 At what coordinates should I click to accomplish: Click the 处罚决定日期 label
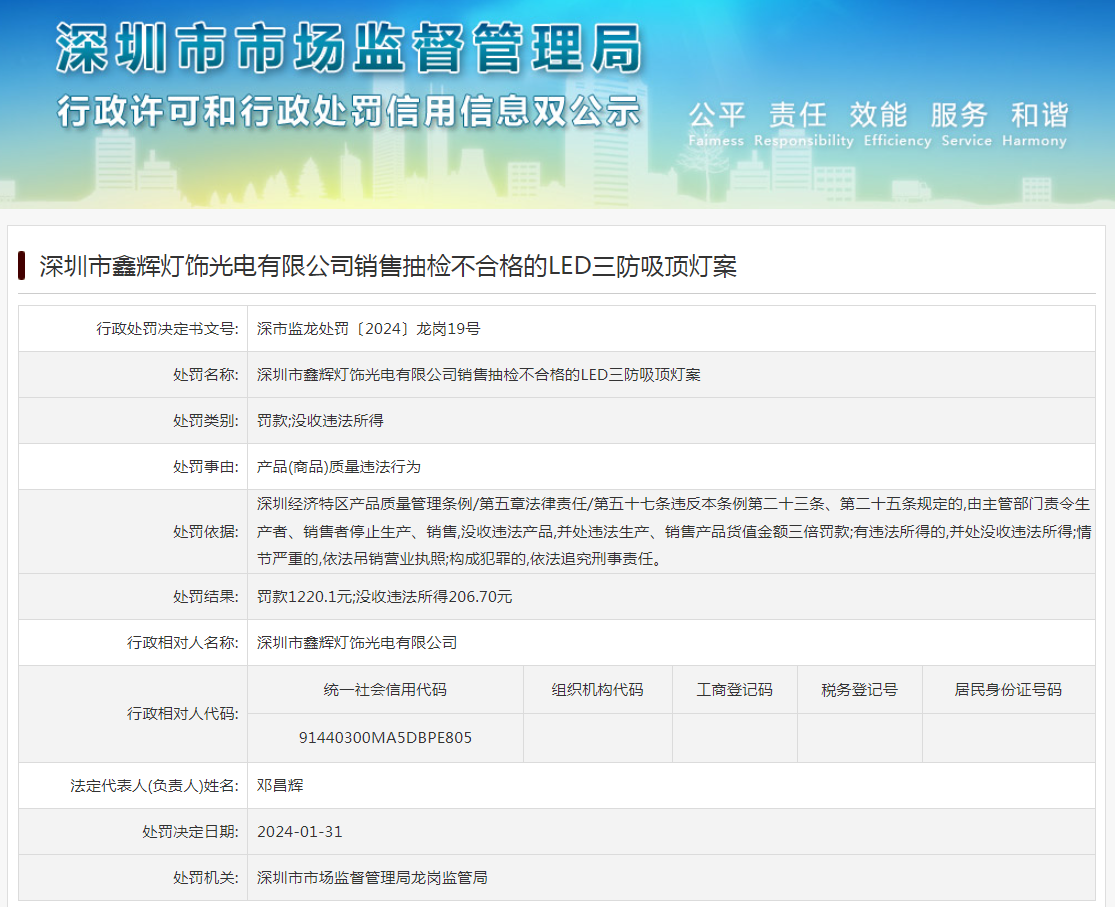point(190,832)
